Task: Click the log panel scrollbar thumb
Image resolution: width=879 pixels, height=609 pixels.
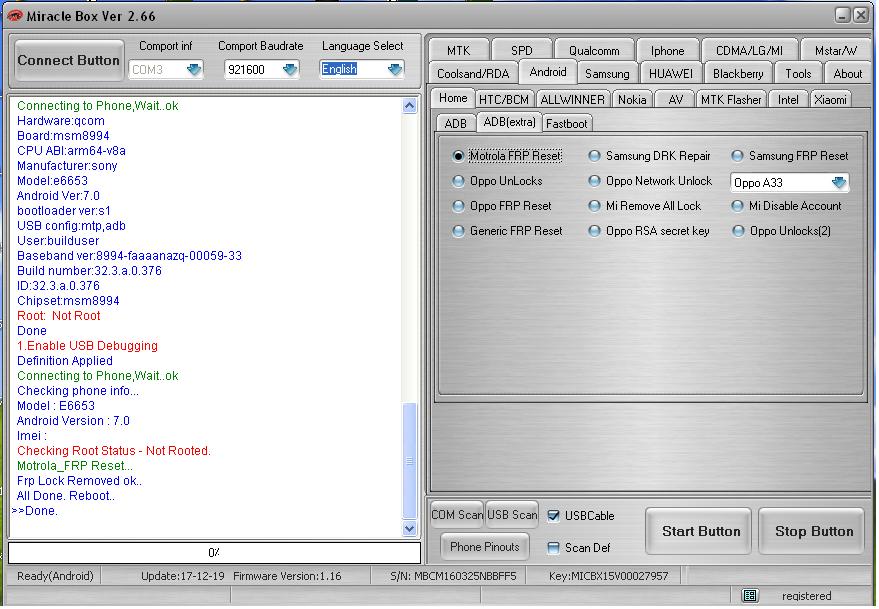Action: pyautogui.click(x=410, y=461)
